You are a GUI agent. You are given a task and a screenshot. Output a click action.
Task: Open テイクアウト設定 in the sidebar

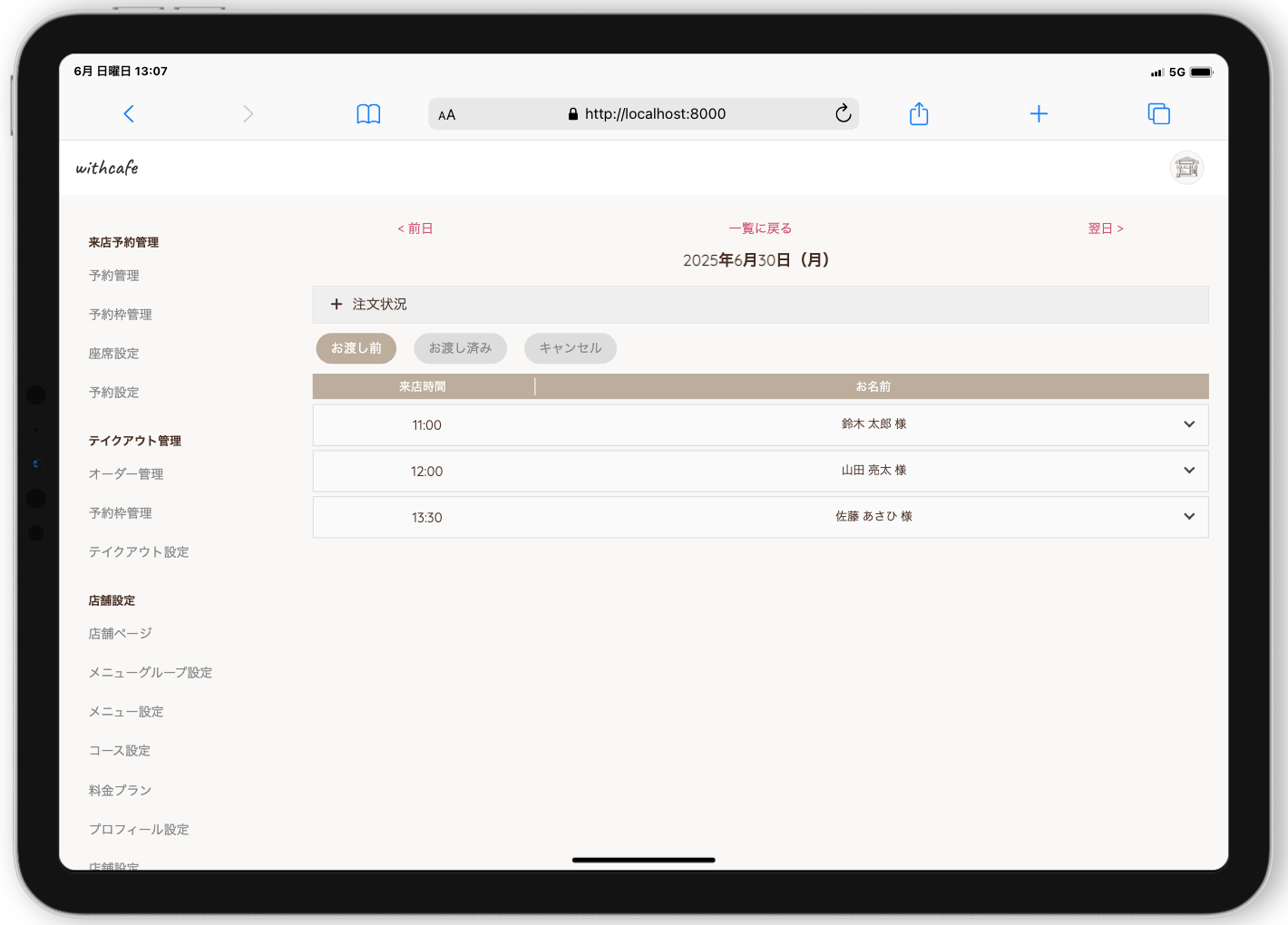pyautogui.click(x=139, y=552)
